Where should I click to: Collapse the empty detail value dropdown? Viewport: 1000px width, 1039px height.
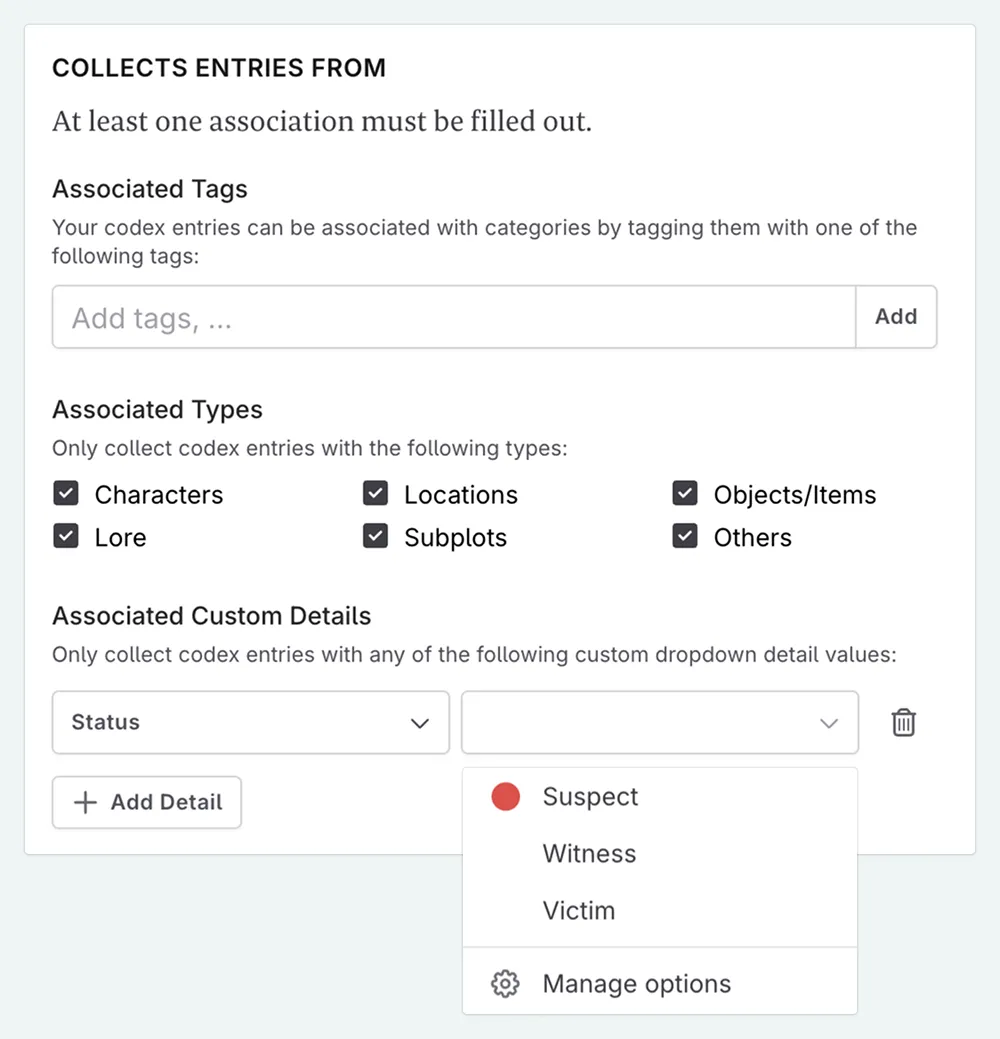pos(659,722)
